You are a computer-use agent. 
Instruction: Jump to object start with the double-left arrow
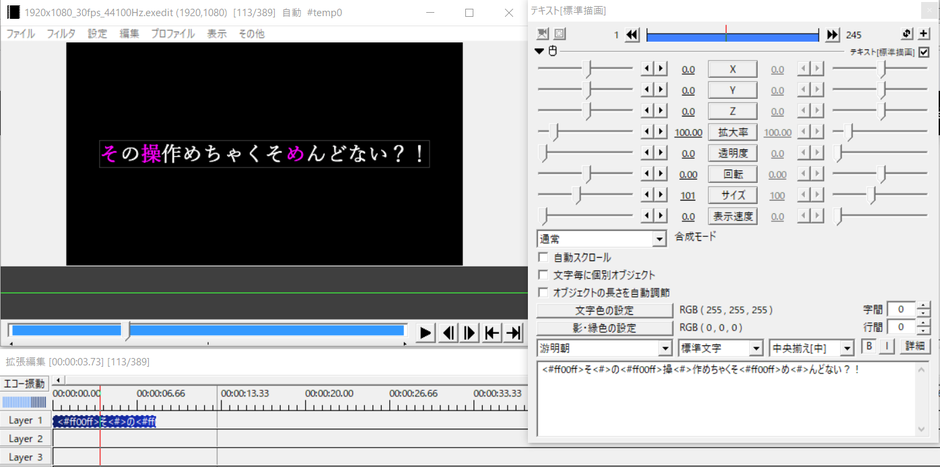[632, 35]
